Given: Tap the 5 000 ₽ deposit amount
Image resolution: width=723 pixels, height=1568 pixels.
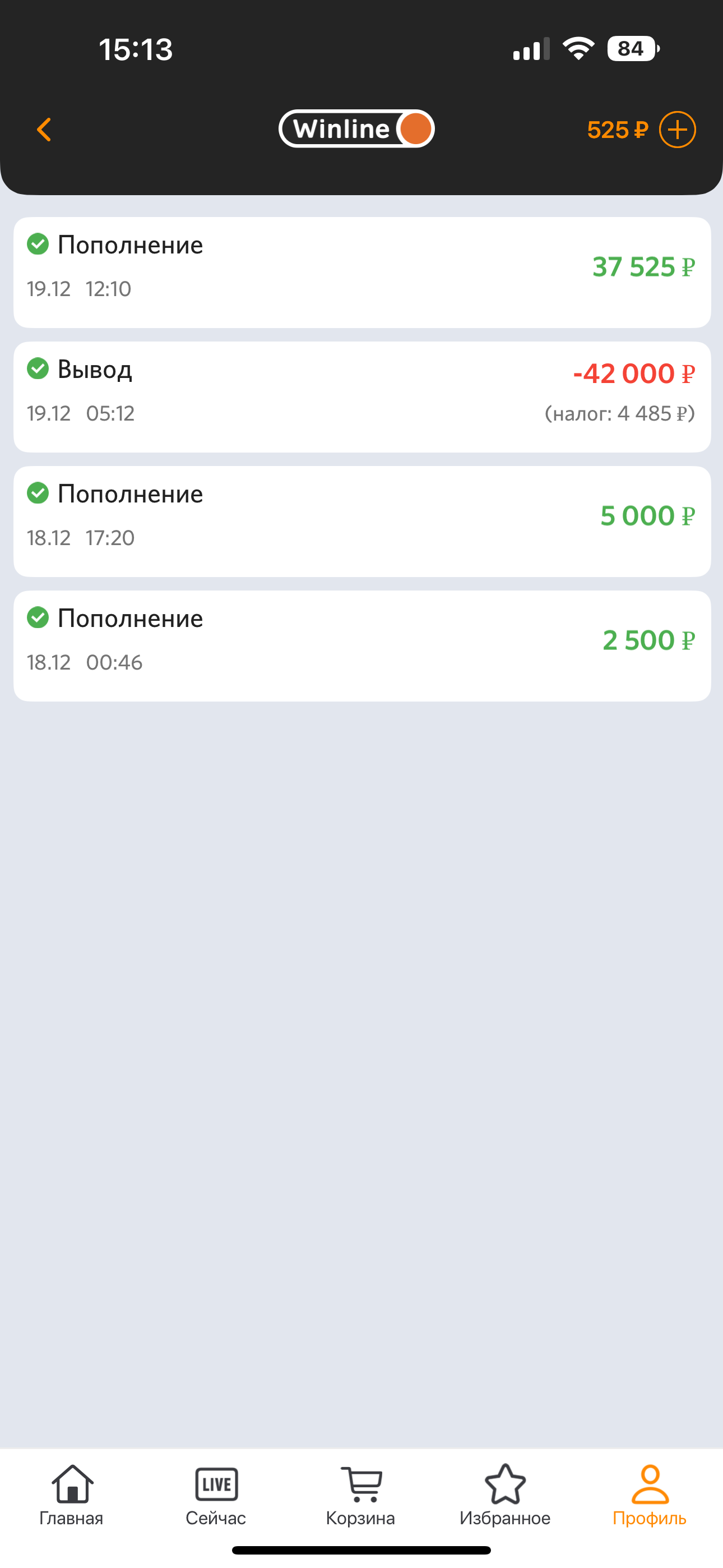Looking at the screenshot, I should pos(647,516).
